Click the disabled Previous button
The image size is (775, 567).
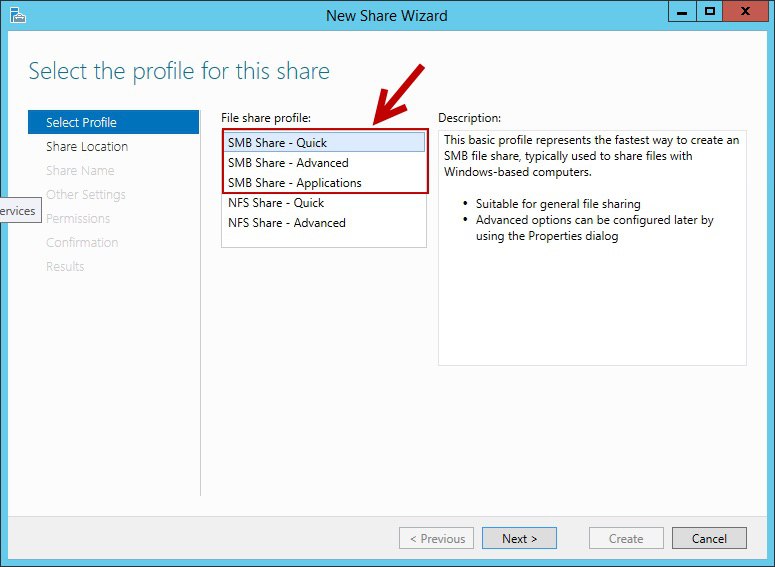(x=436, y=538)
